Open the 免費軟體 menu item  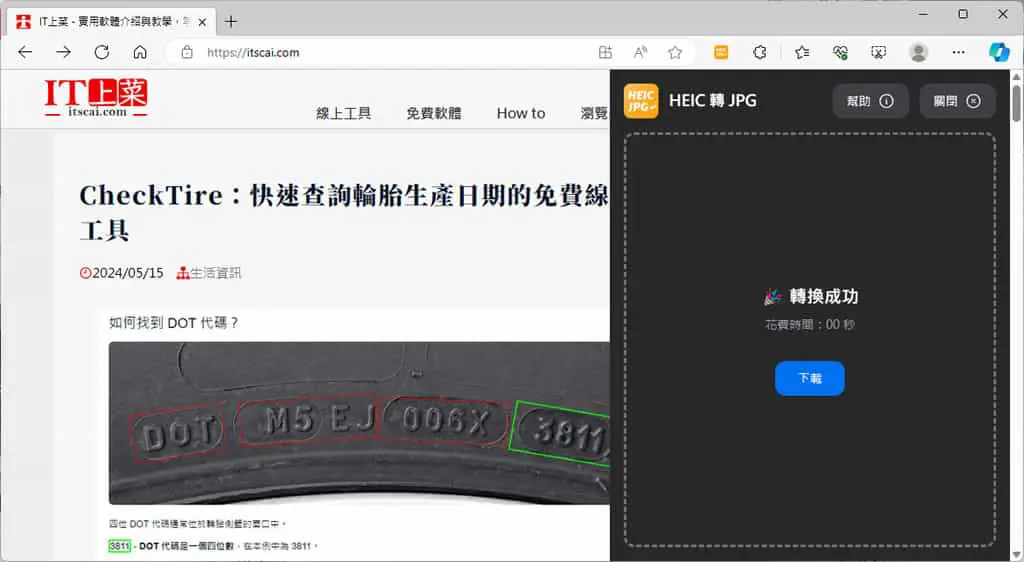[x=434, y=114]
